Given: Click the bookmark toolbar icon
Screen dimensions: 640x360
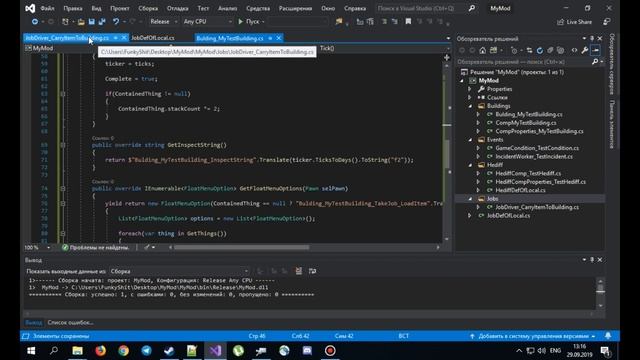Looking at the screenshot, I should click(408, 22).
